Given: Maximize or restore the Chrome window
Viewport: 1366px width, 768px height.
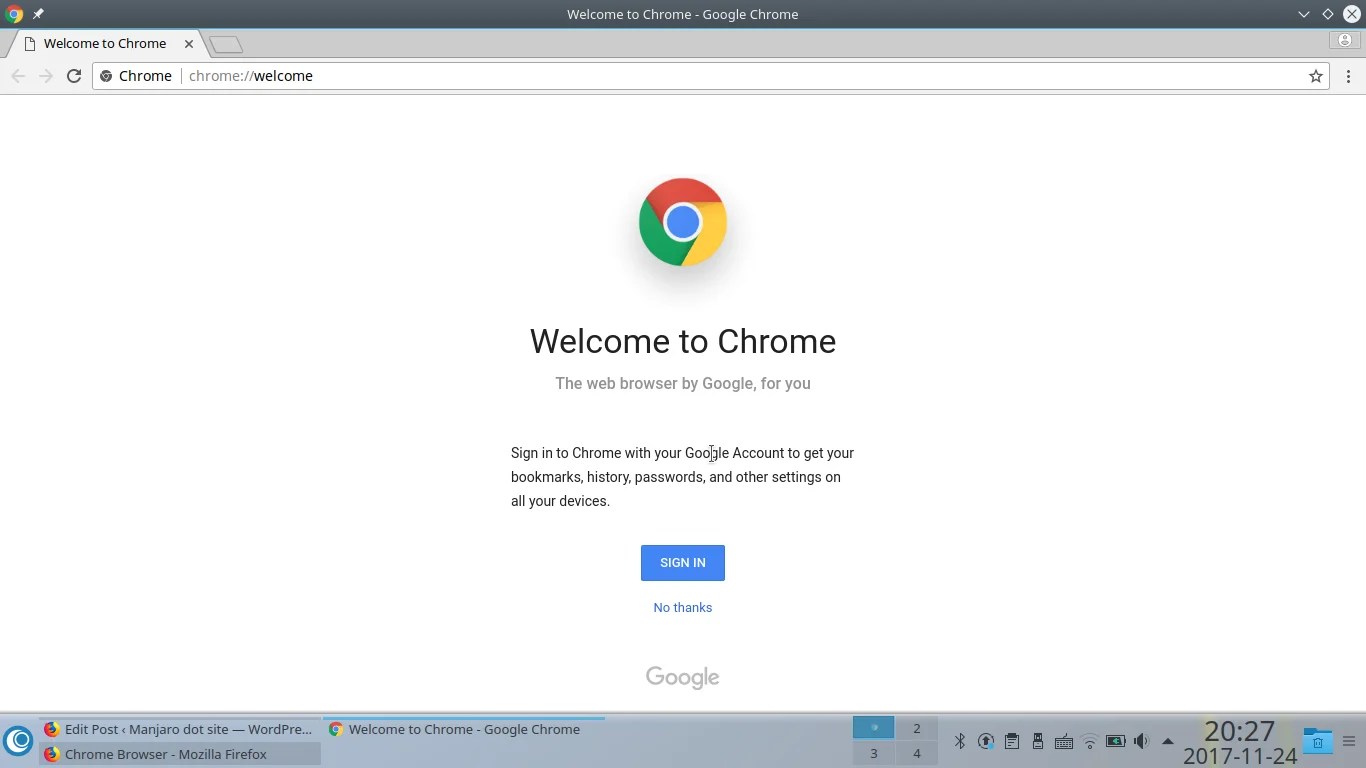Looking at the screenshot, I should [x=1327, y=14].
